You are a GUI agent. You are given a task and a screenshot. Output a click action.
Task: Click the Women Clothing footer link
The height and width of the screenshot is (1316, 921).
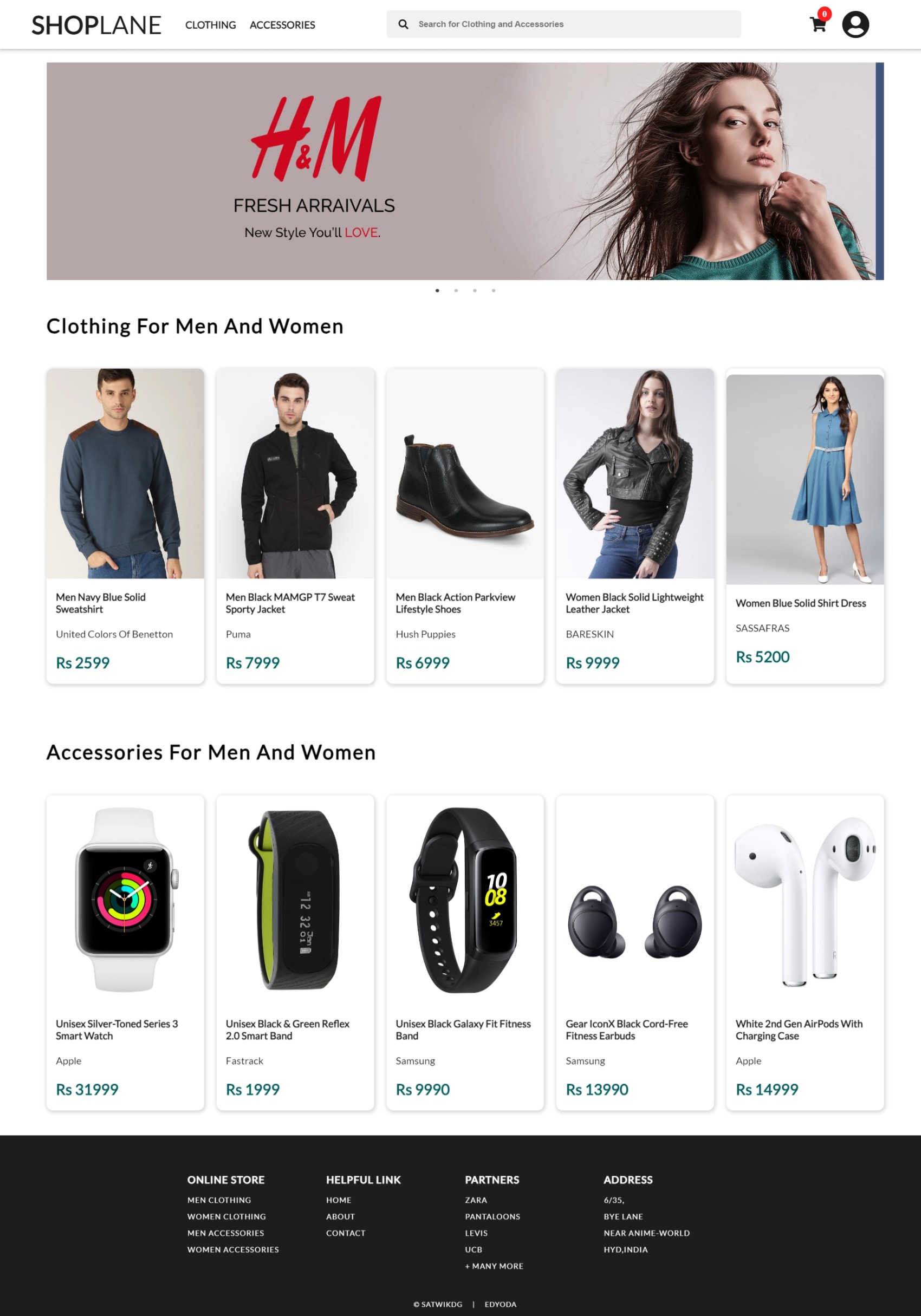coord(226,1216)
